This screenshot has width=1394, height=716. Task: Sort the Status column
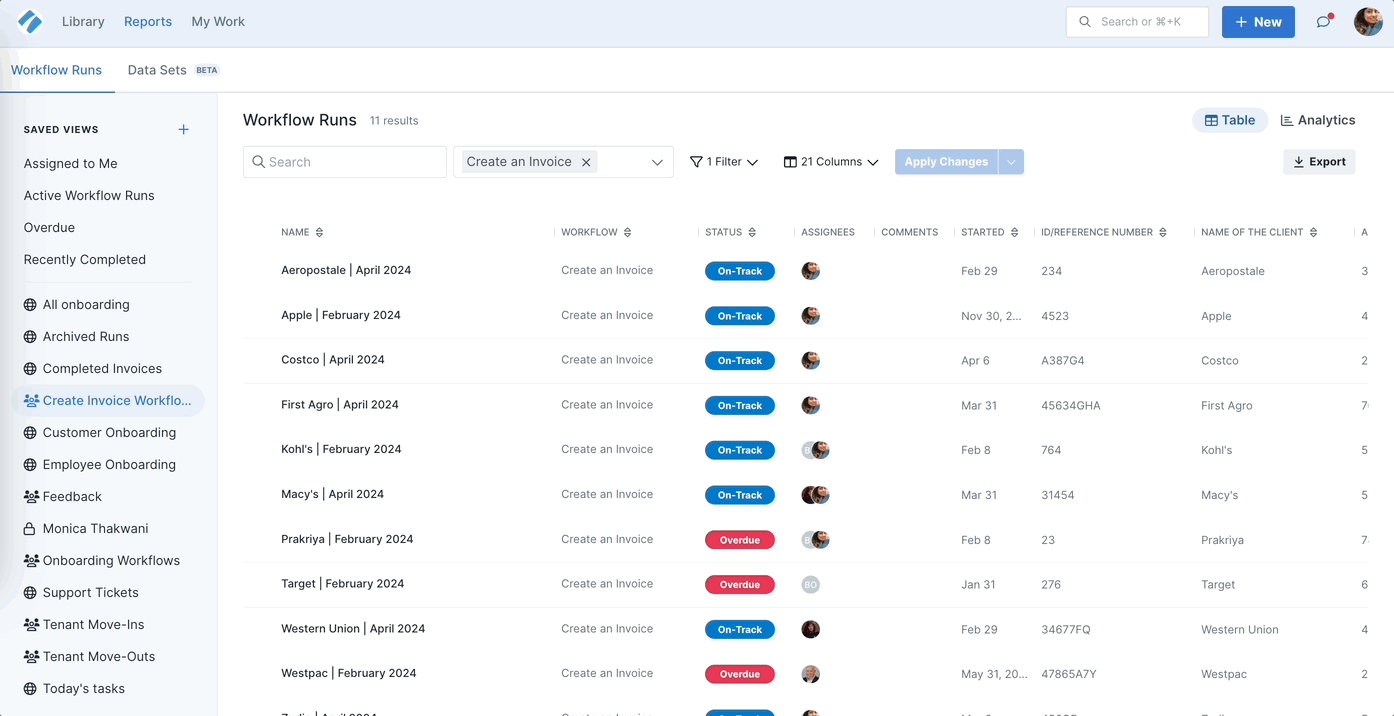(x=752, y=232)
